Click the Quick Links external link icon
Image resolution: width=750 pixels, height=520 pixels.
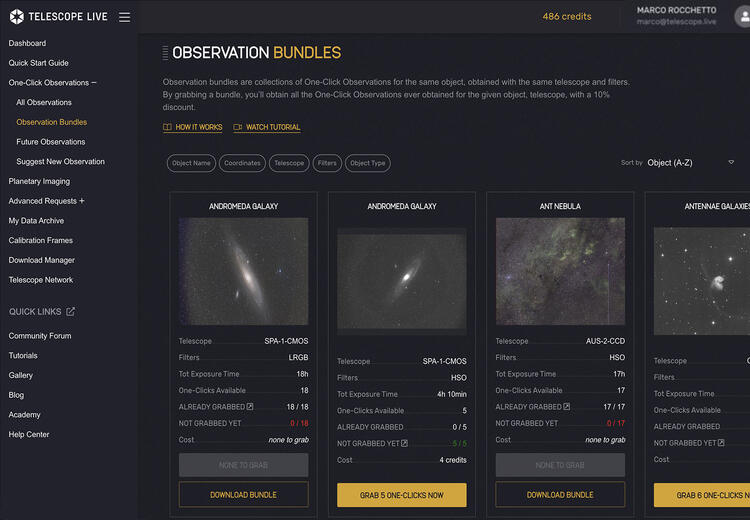click(x=70, y=311)
